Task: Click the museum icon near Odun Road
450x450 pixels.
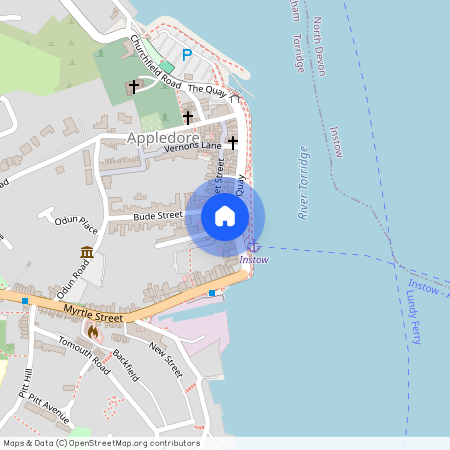Action: [x=87, y=252]
